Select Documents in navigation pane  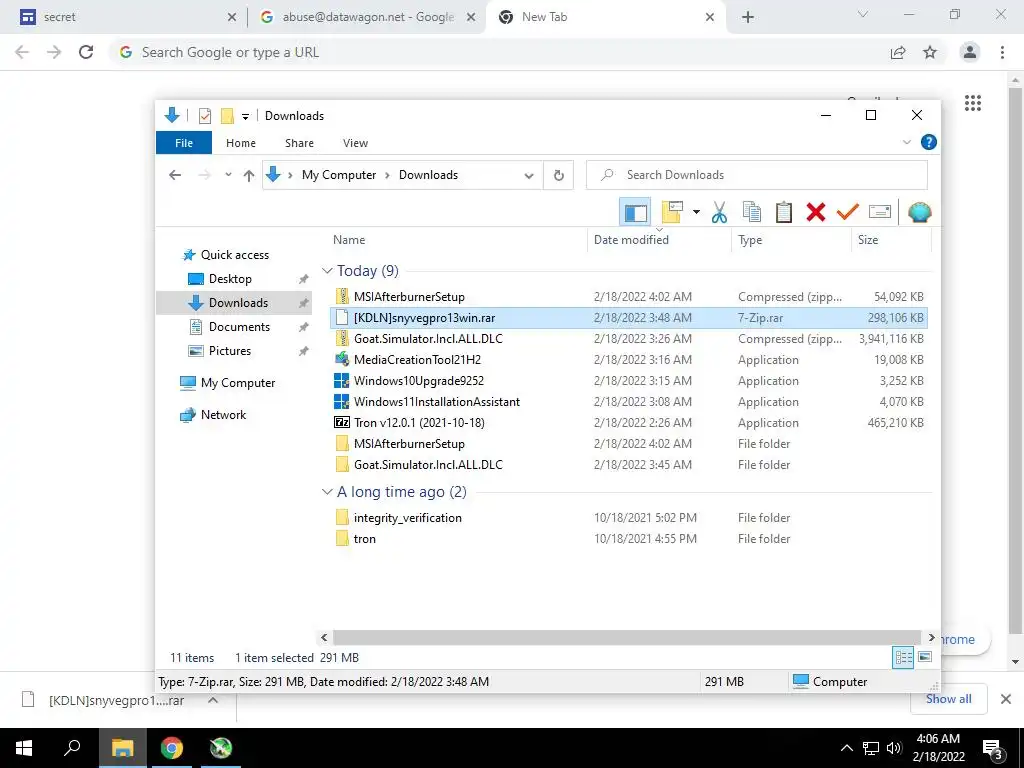click(239, 327)
